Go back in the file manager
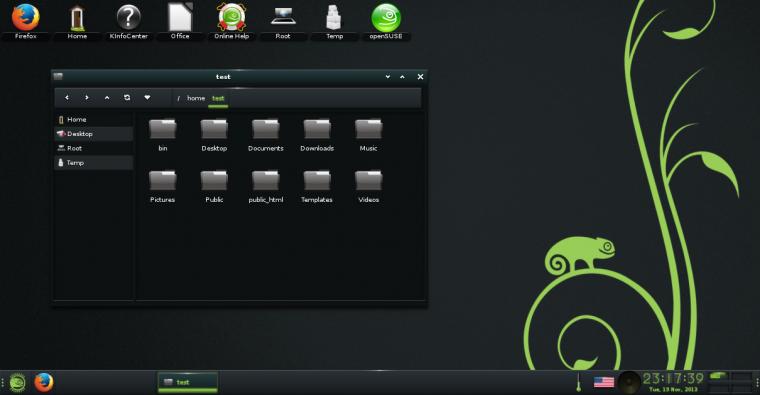The height and width of the screenshot is (395, 760). [x=67, y=98]
